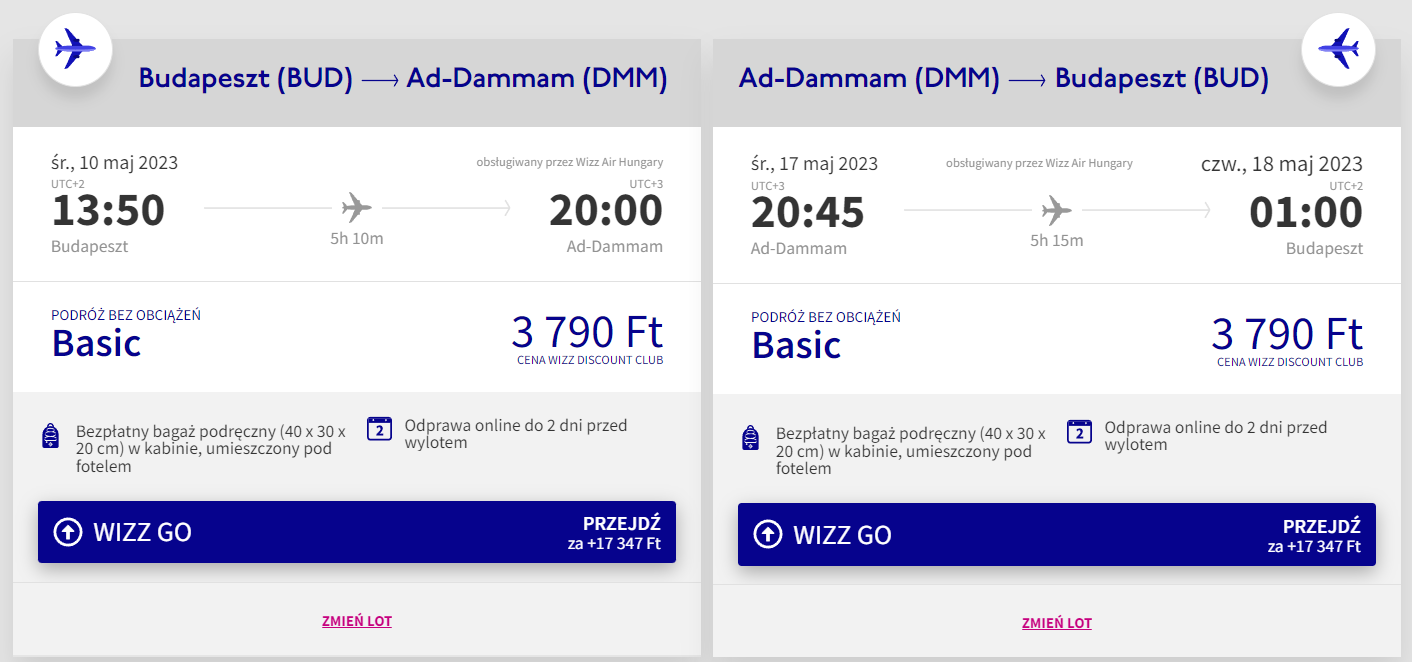Click the calendar check-in icon in outbound card
Image resolution: width=1412 pixels, height=662 pixels.
[379, 430]
